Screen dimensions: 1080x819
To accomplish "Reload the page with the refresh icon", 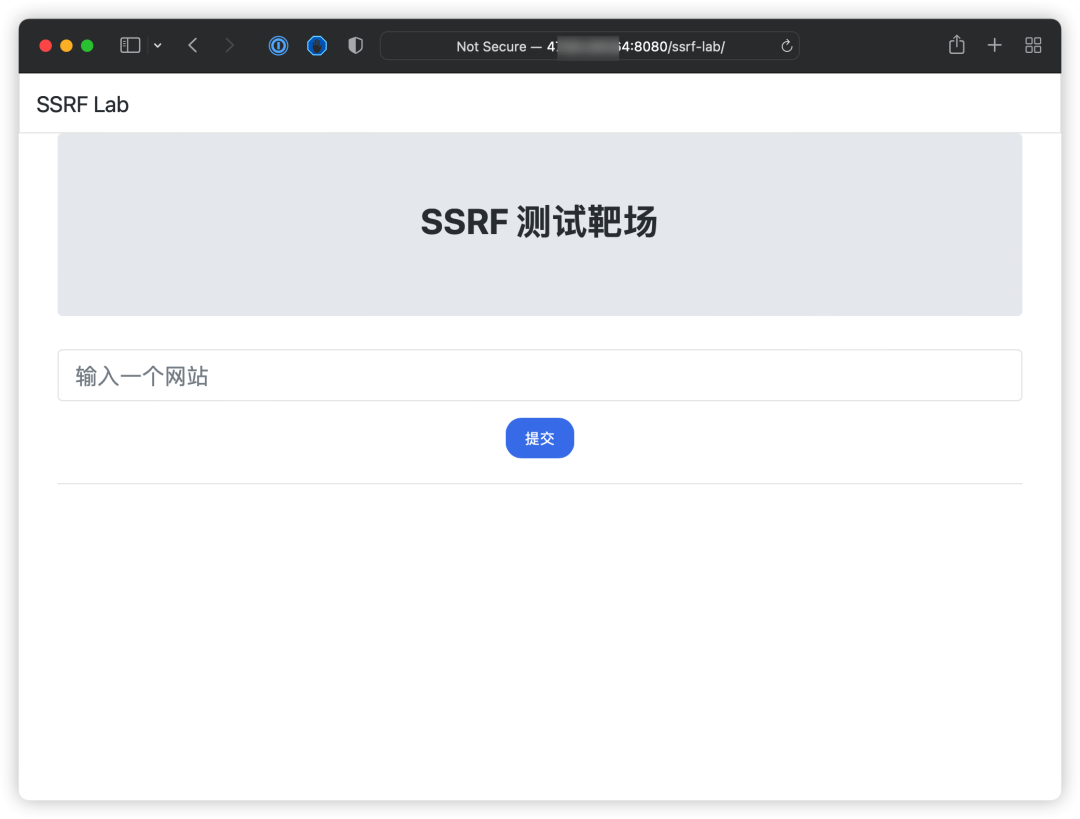I will point(787,46).
